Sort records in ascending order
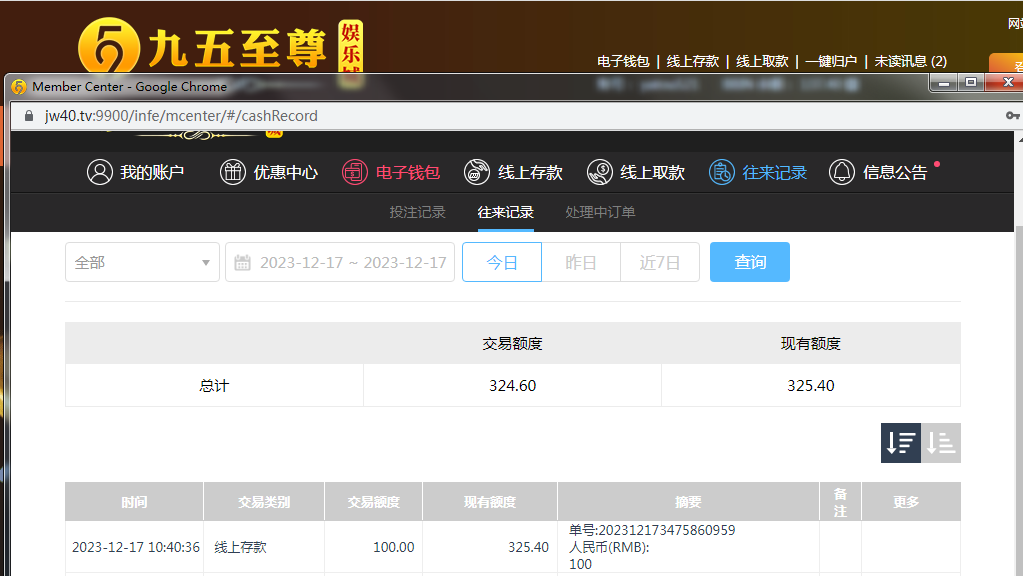Viewport: 1023px width, 576px height. tap(941, 443)
